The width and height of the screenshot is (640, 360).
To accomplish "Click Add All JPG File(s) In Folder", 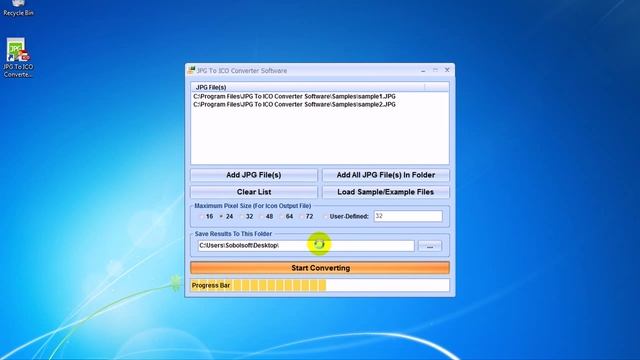I will (386, 175).
